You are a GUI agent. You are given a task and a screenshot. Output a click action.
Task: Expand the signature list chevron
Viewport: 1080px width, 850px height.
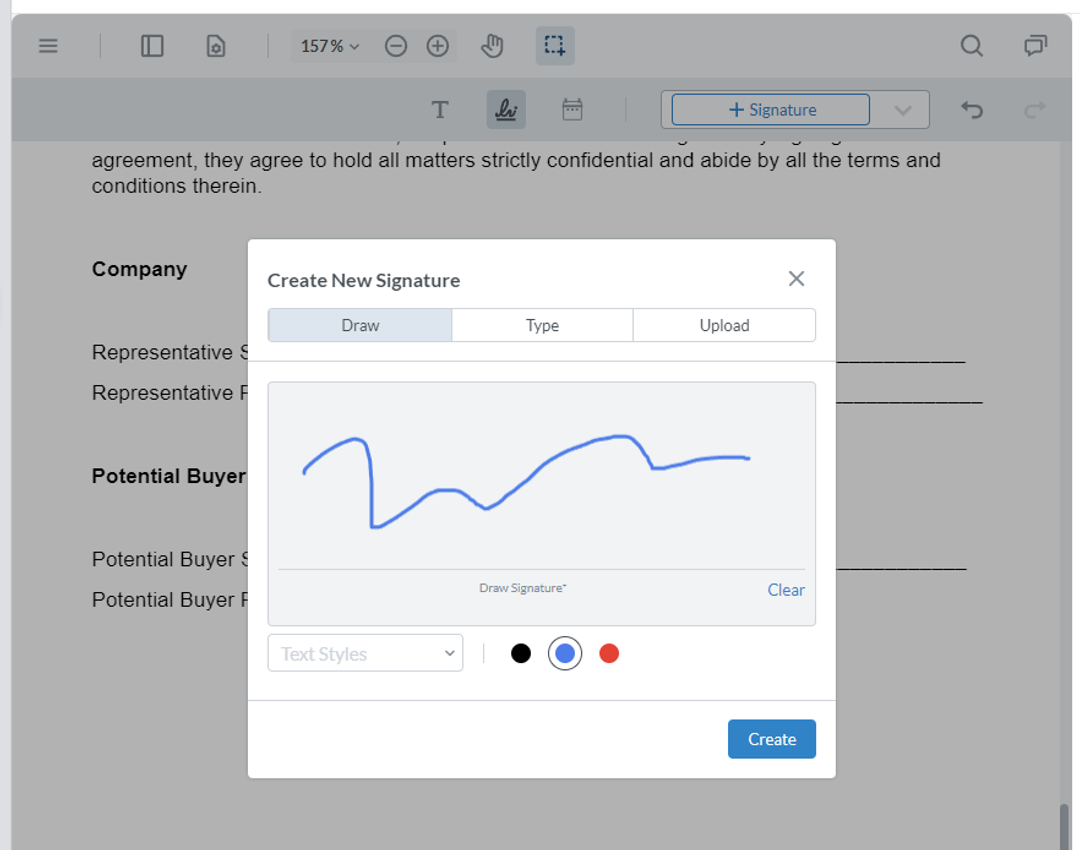[902, 110]
